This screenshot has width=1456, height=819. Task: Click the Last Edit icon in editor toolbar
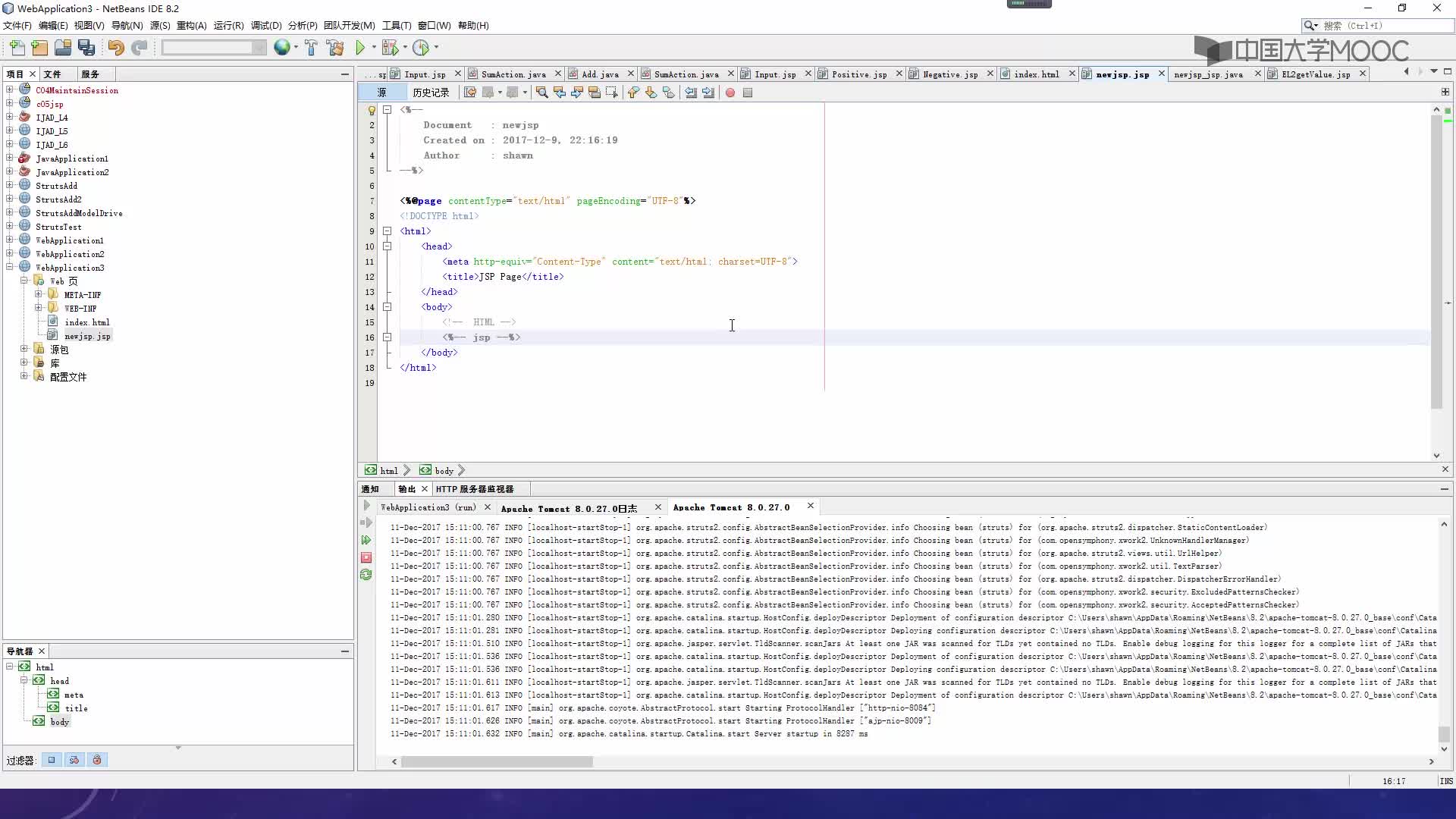[x=470, y=93]
